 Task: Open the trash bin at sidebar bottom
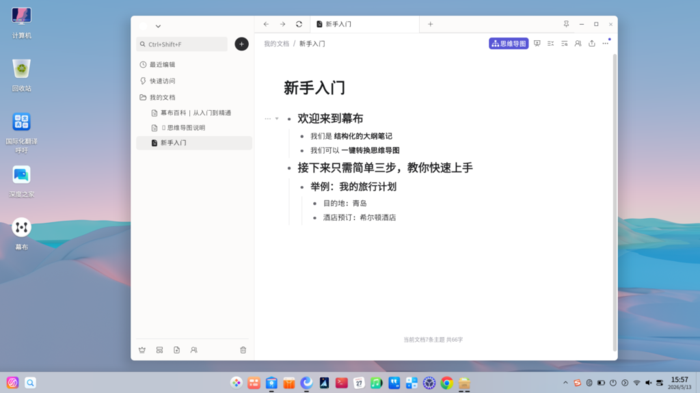(x=243, y=350)
